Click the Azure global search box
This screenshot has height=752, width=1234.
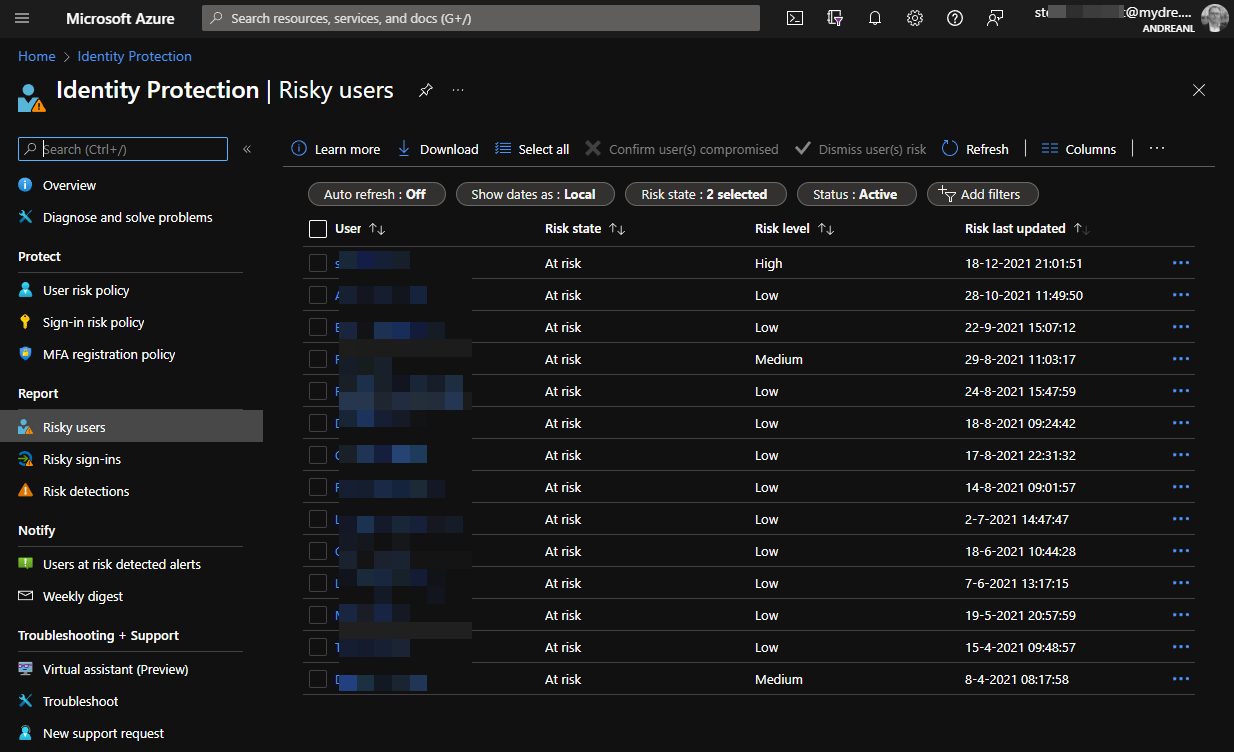click(480, 18)
